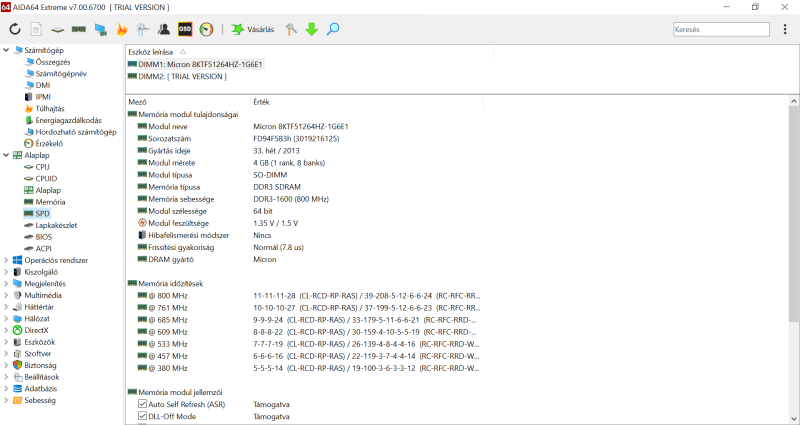Expand the Biztonság node
Image resolution: width=800 pixels, height=425 pixels.
6,365
